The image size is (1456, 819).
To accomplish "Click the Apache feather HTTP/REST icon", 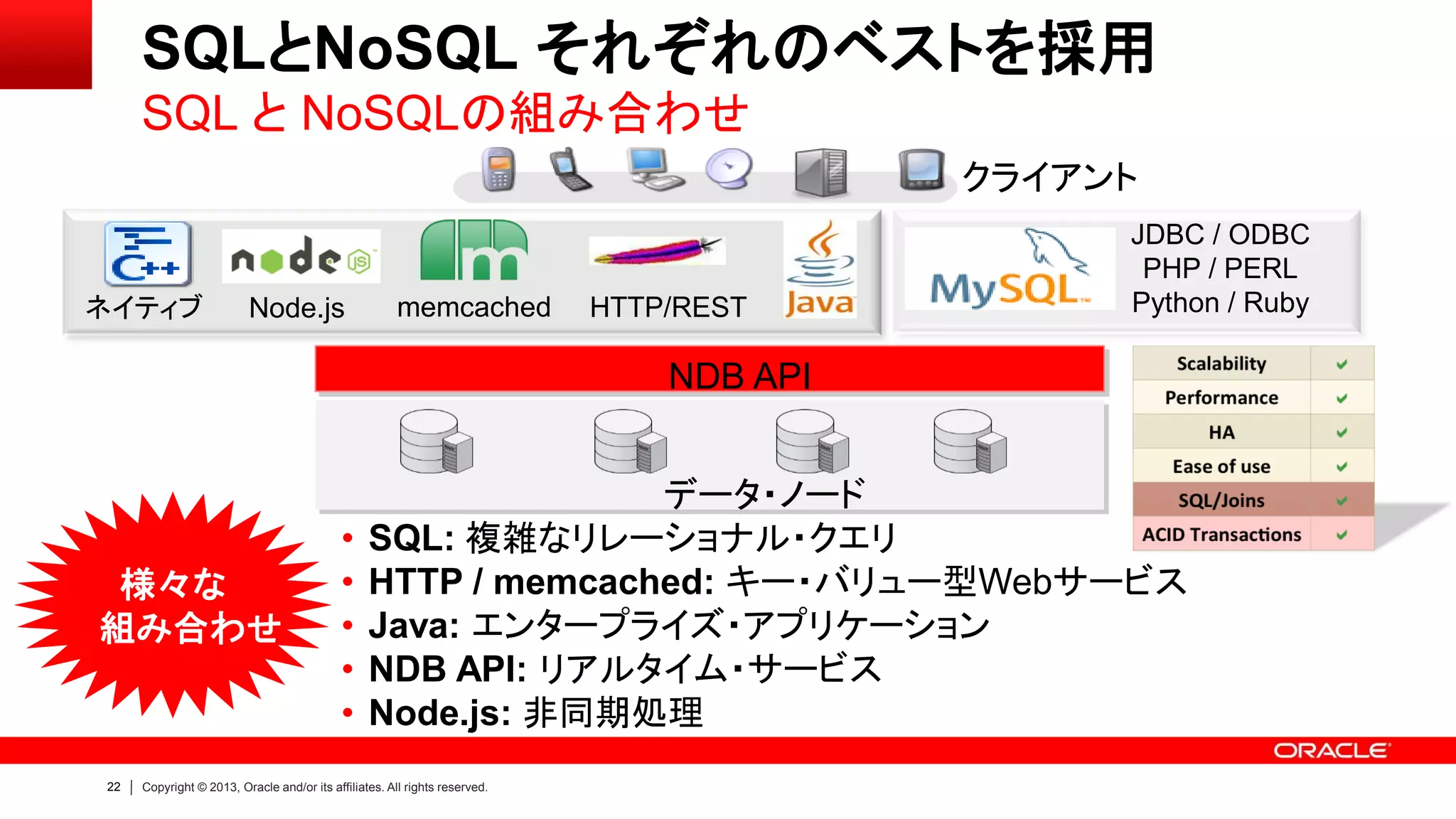I will pyautogui.click(x=658, y=250).
